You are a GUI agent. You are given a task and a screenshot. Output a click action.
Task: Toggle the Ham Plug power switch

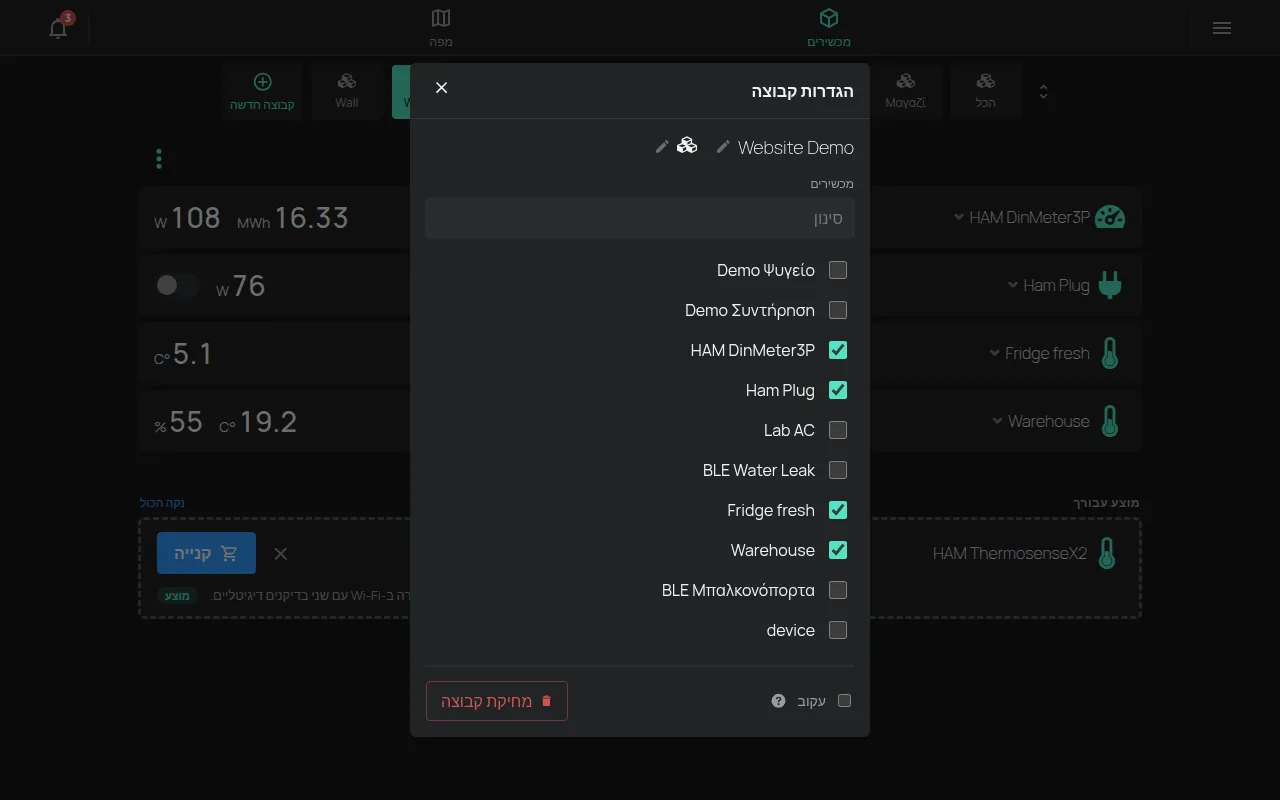point(178,285)
